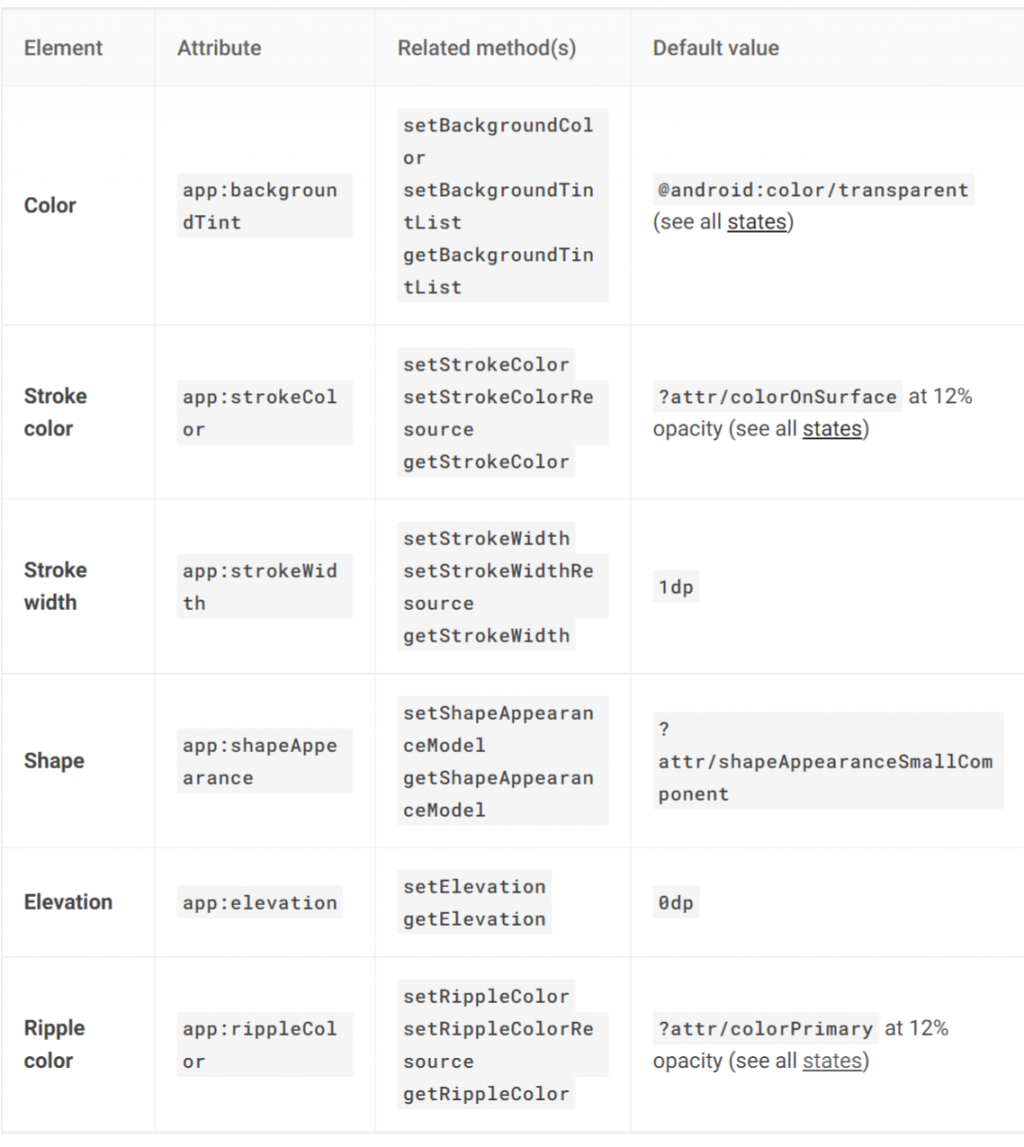
Task: Click the 'states' link in Stroke color row
Action: [831, 429]
